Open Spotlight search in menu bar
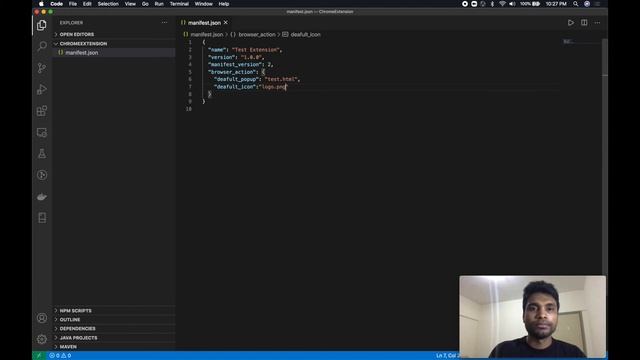This screenshot has height=360, width=640. click(576, 4)
